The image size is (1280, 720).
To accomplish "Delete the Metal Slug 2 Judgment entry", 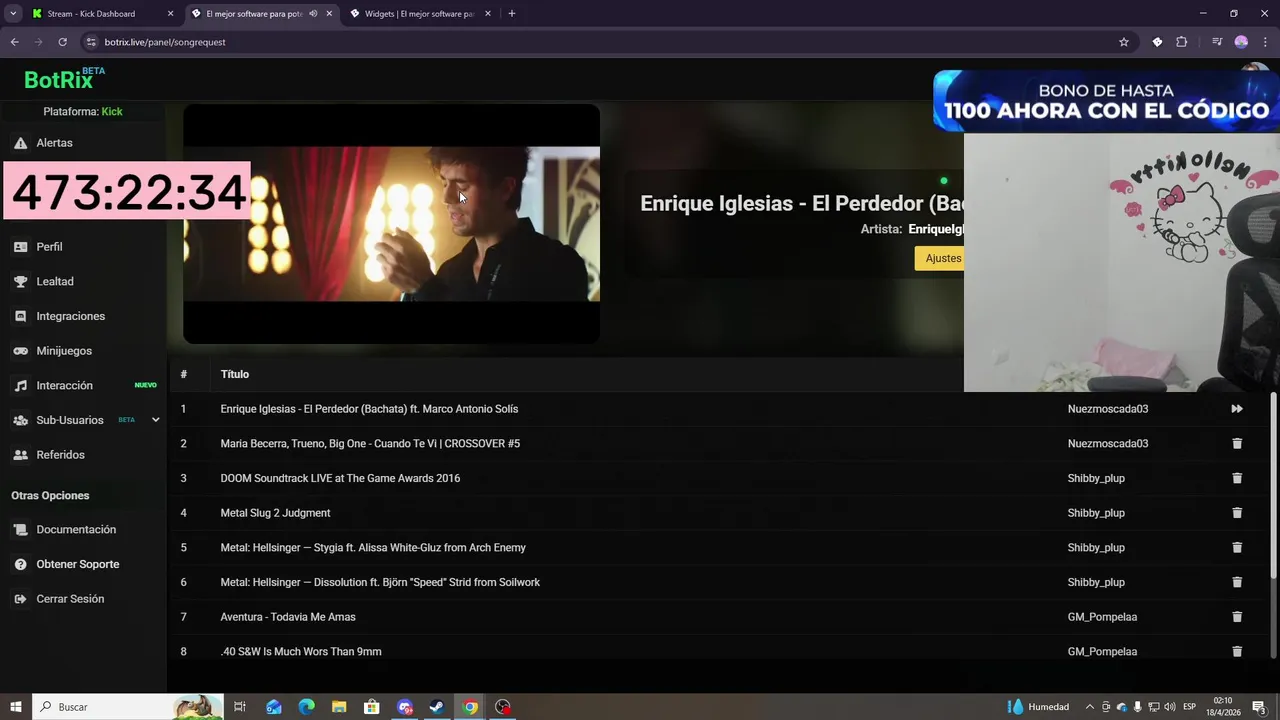I will [1237, 513].
